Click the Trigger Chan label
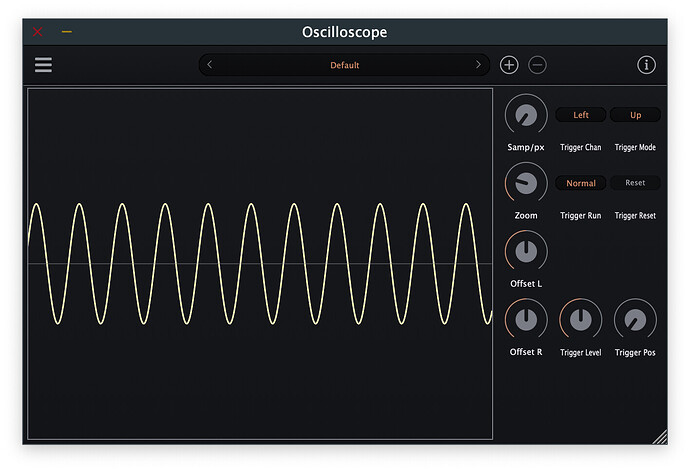690x470 pixels. (x=580, y=147)
